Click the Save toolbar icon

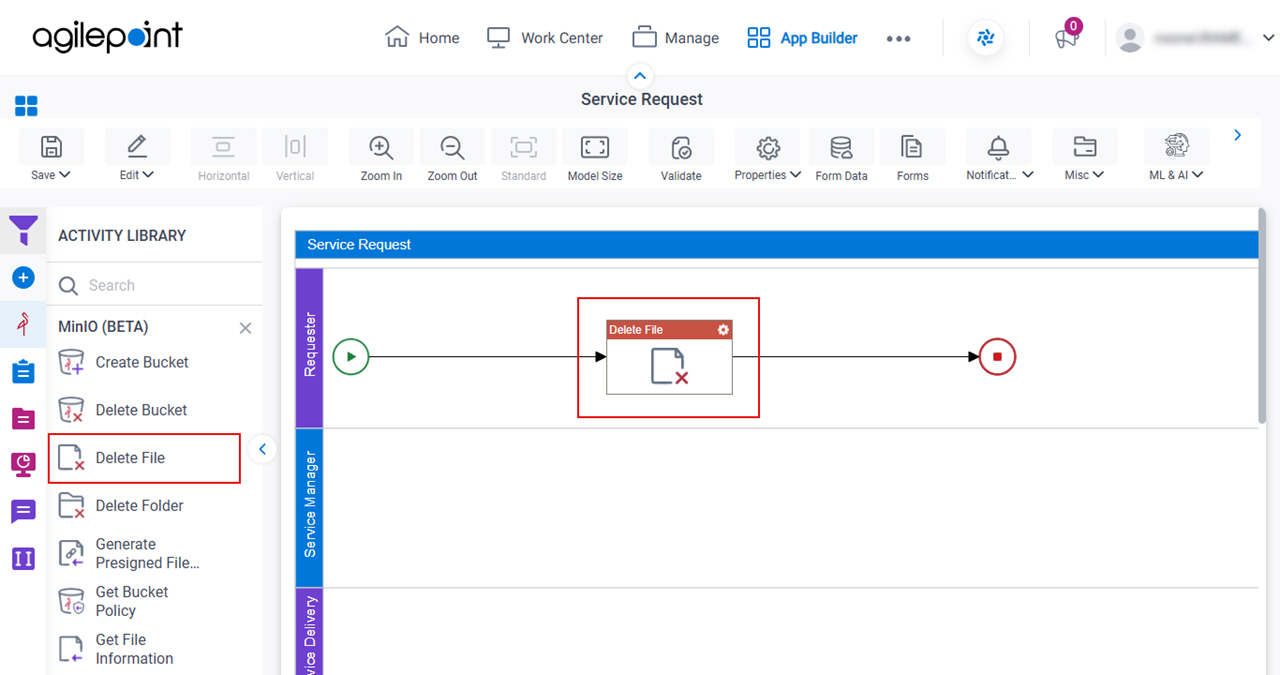pyautogui.click(x=51, y=147)
